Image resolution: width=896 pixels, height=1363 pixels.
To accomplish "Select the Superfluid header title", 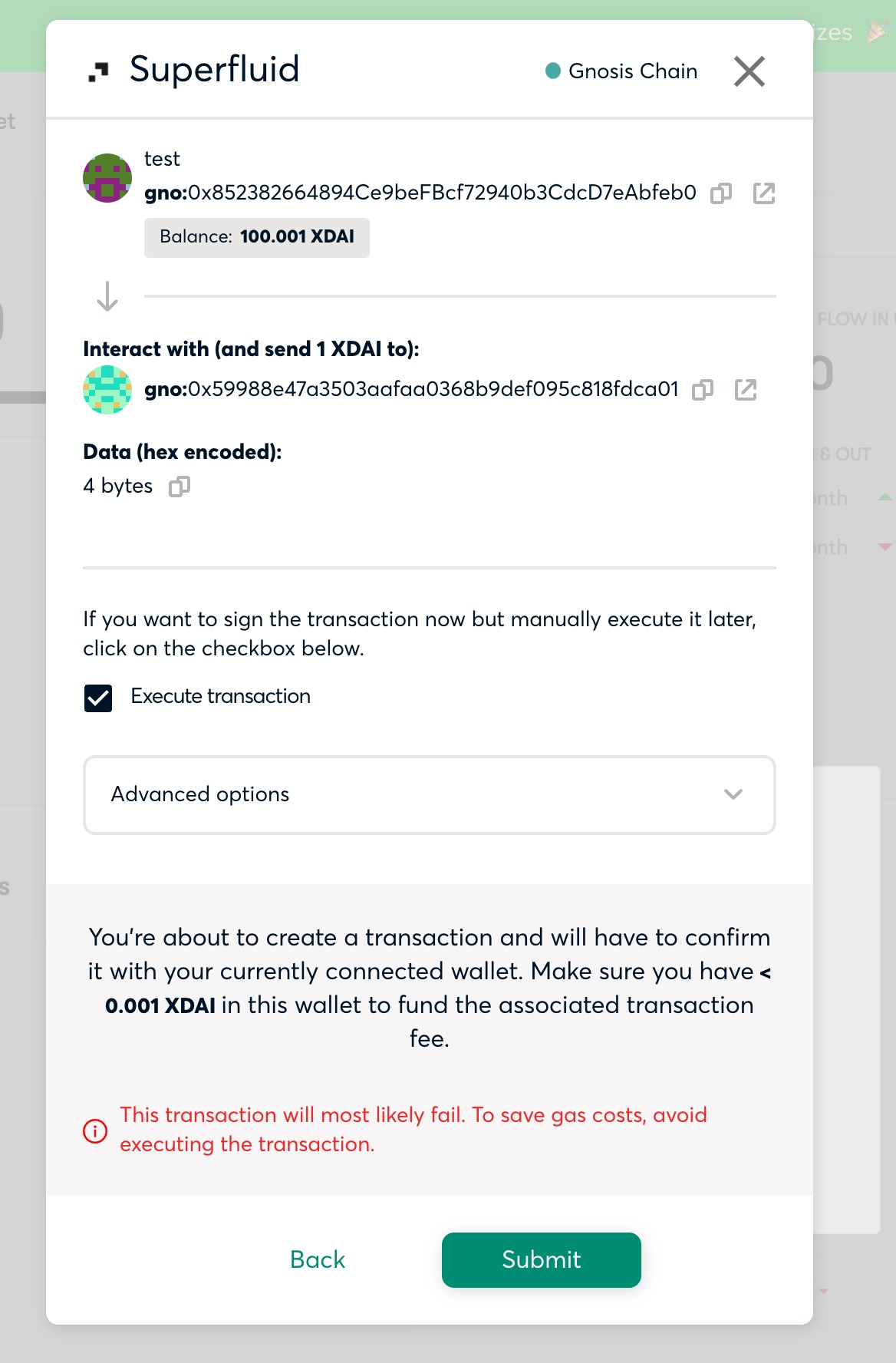I will click(214, 69).
